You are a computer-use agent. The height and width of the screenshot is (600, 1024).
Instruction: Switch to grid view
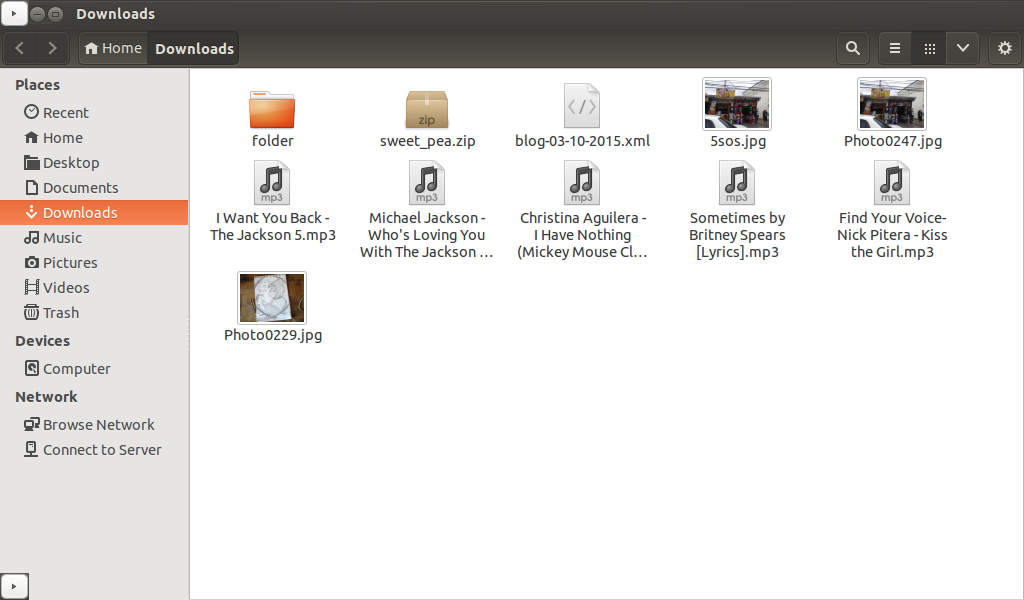point(928,48)
